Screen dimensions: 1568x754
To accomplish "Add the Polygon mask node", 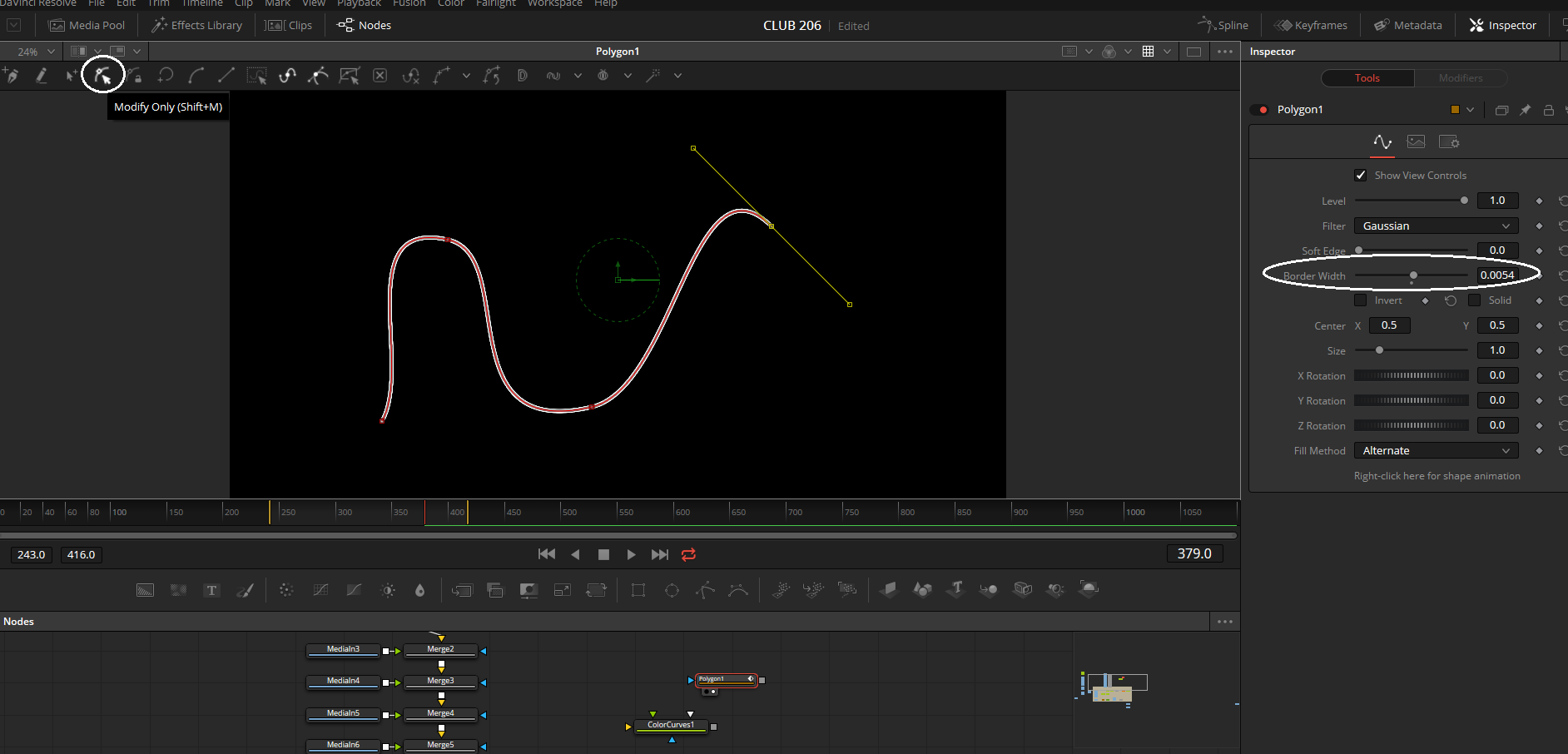I will [x=705, y=590].
